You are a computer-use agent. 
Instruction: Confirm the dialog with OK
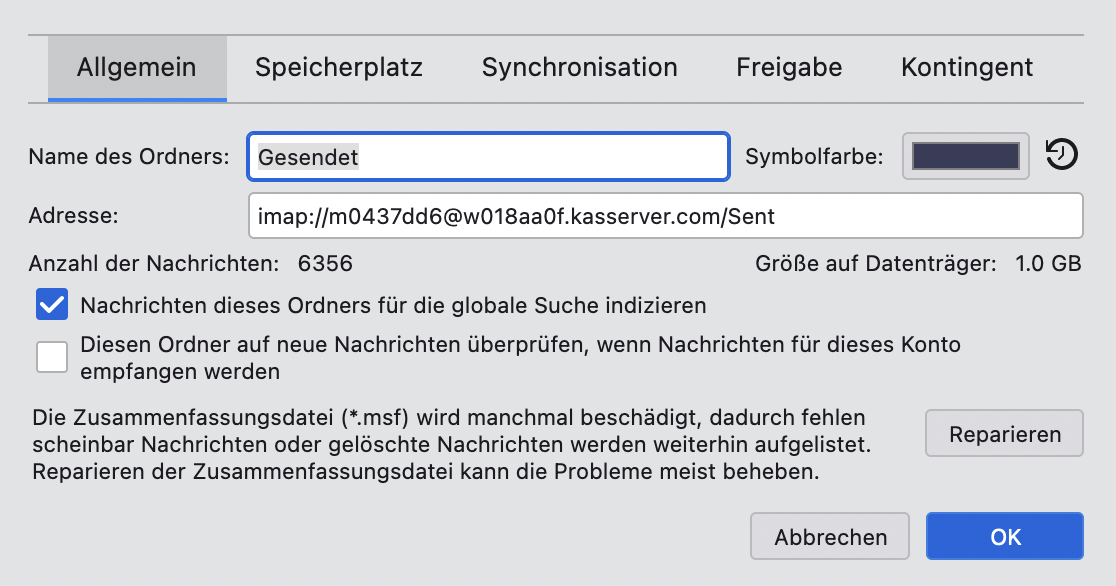(1005, 537)
